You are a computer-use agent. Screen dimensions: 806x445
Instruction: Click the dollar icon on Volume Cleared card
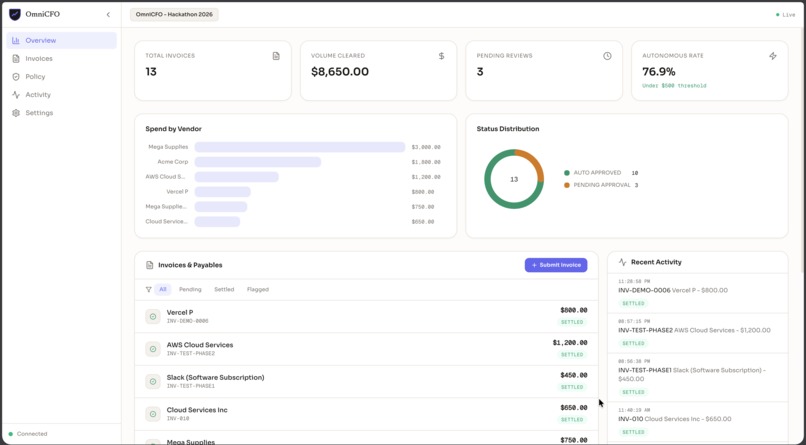(x=441, y=56)
